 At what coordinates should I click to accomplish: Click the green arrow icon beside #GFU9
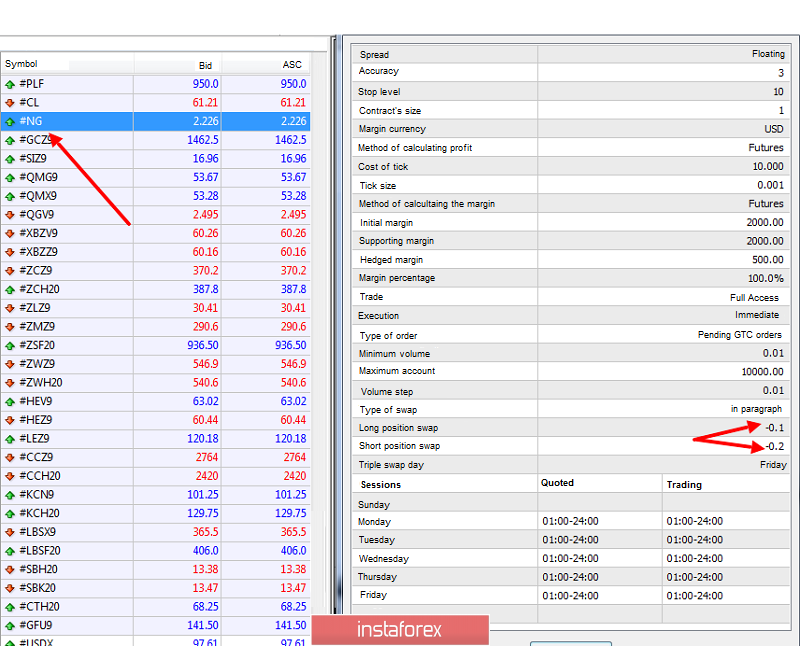pyautogui.click(x=10, y=626)
